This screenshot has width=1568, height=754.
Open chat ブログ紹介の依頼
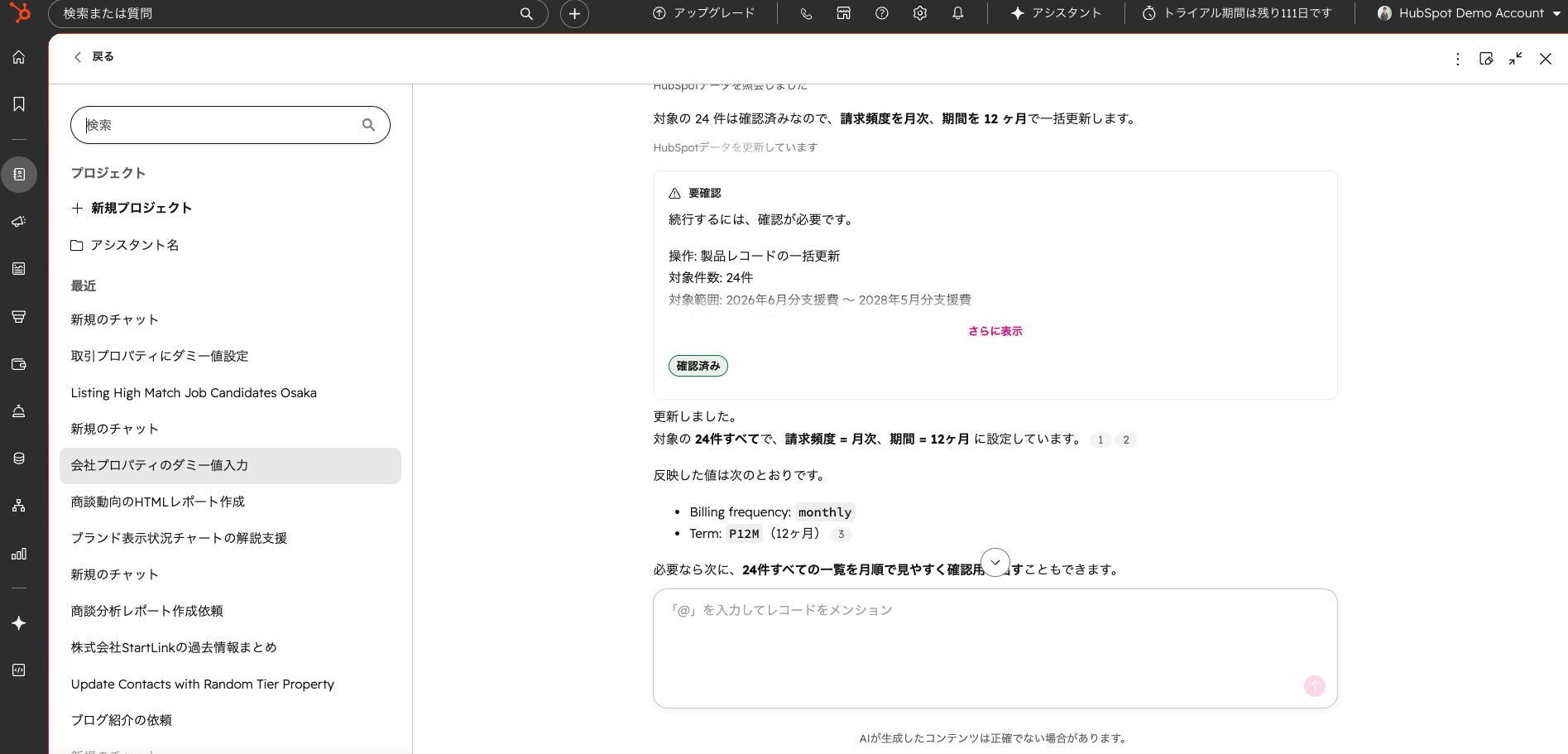pyautogui.click(x=230, y=720)
